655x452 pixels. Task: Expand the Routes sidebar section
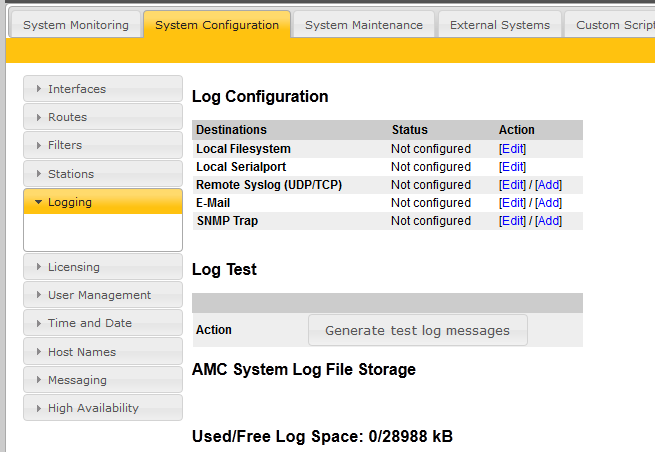[x=102, y=117]
